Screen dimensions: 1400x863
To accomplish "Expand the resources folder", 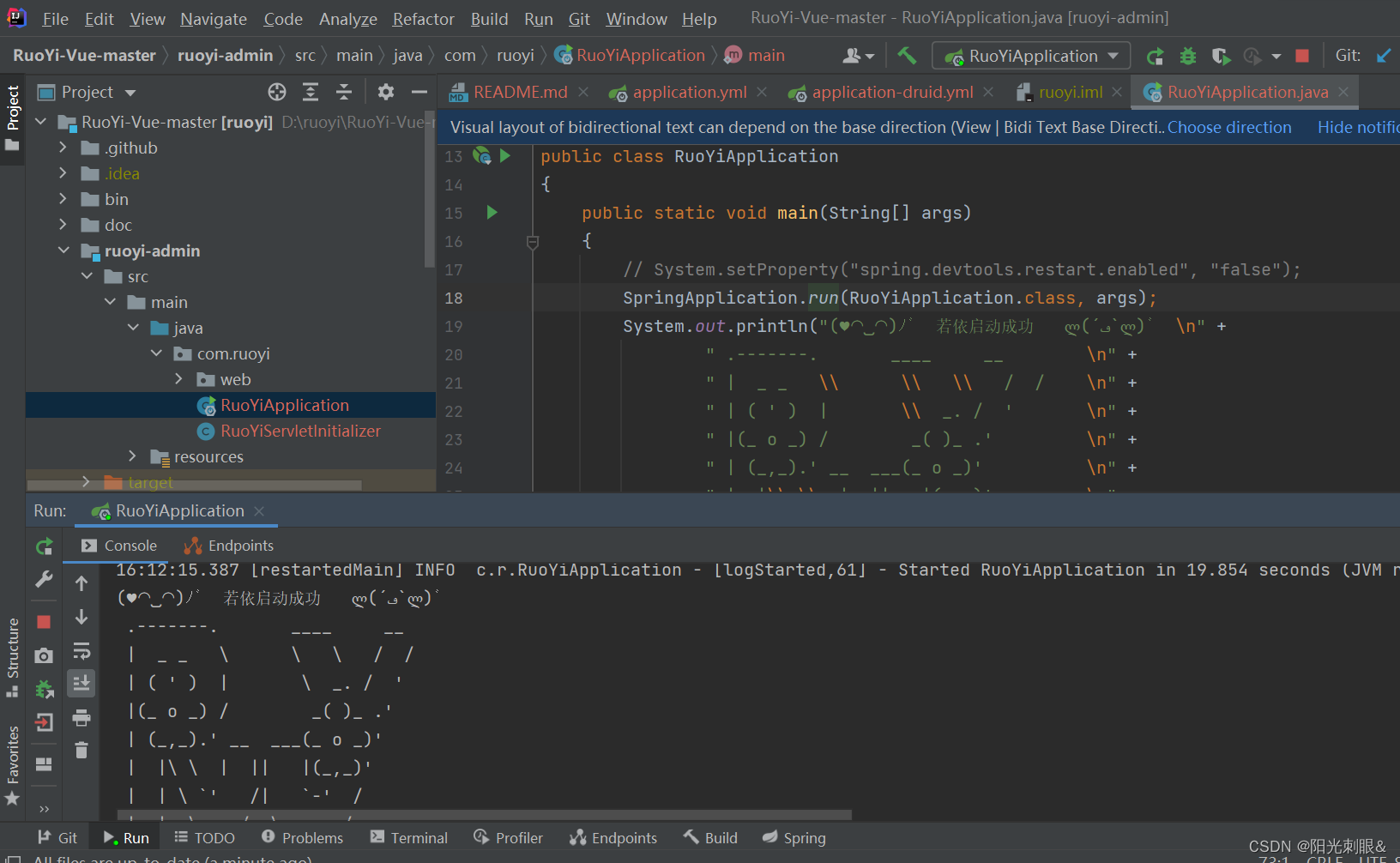I will [x=132, y=456].
